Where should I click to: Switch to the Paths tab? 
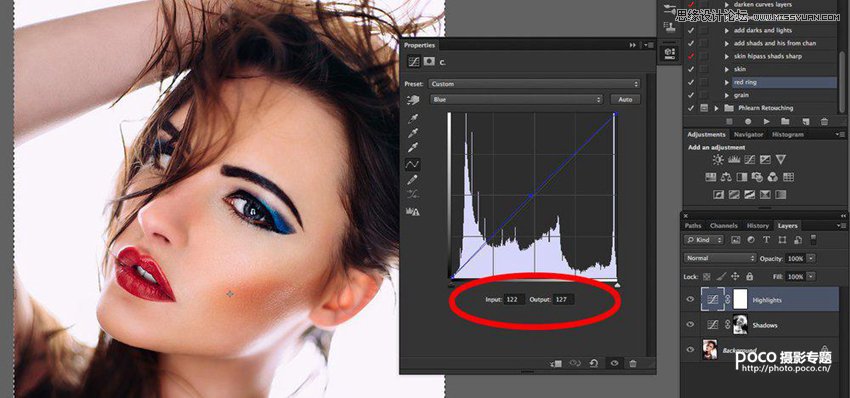coord(693,226)
